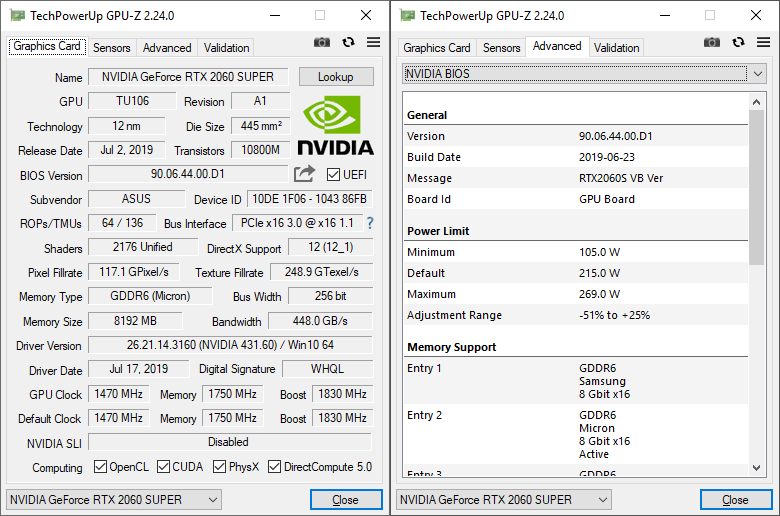Screen dimensions: 780x516
Task: Click the screenshot camera icon in left window
Action: [x=322, y=42]
